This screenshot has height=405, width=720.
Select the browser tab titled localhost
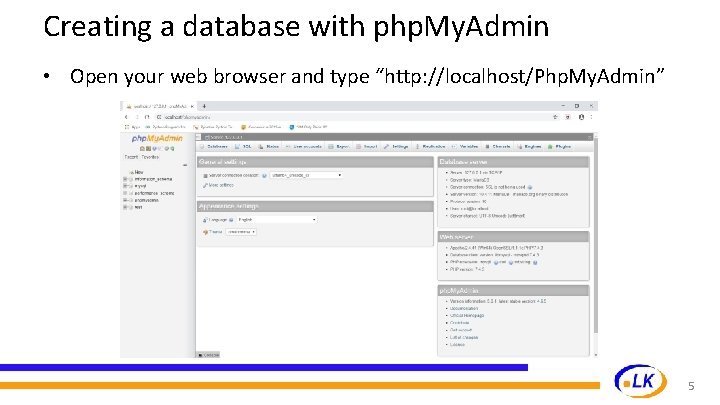pos(160,106)
